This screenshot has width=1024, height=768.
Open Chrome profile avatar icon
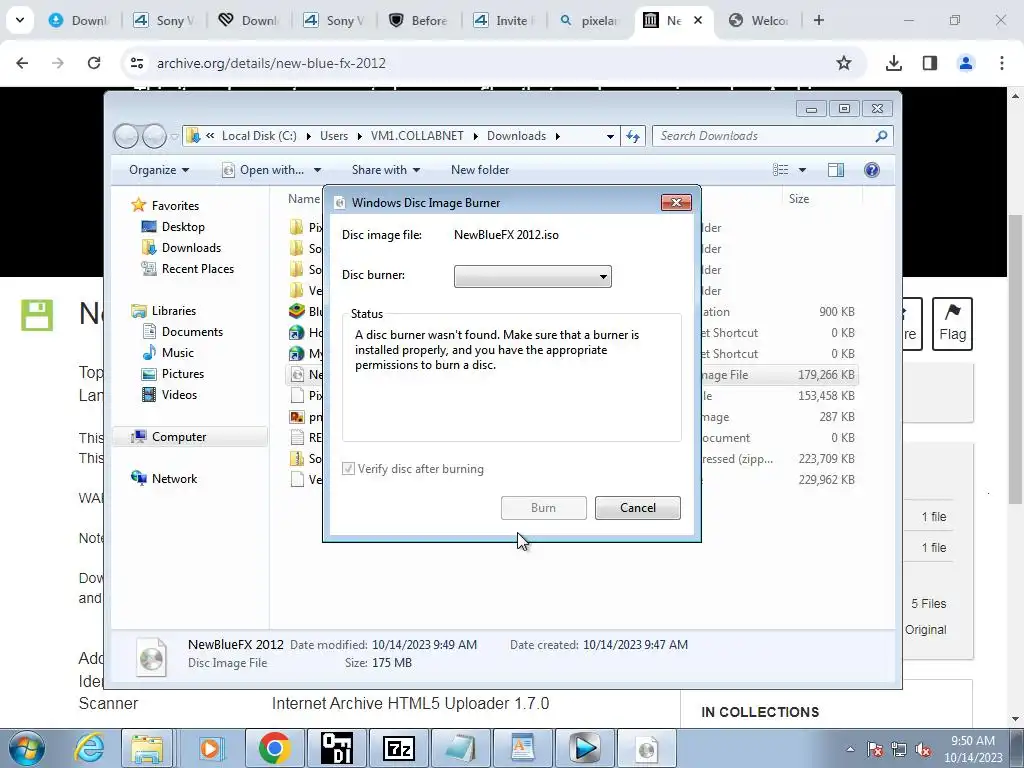(966, 63)
